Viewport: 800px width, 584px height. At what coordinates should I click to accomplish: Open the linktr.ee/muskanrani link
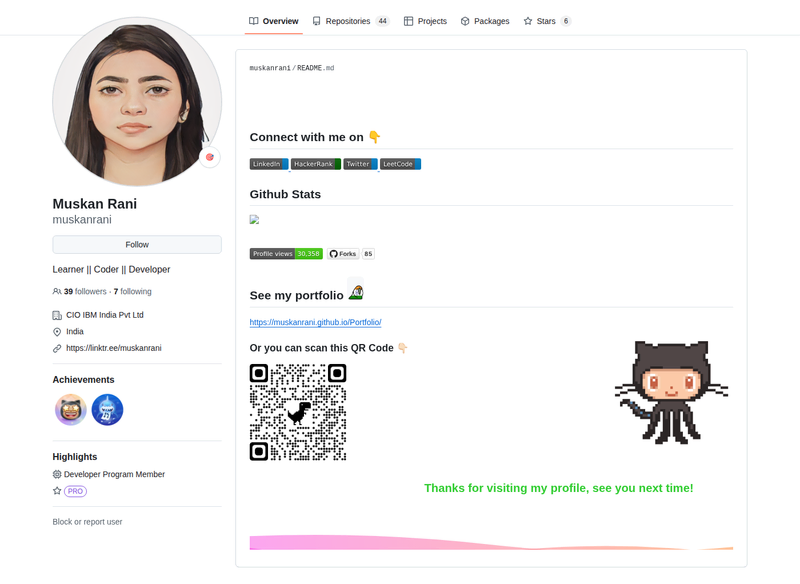(x=114, y=348)
